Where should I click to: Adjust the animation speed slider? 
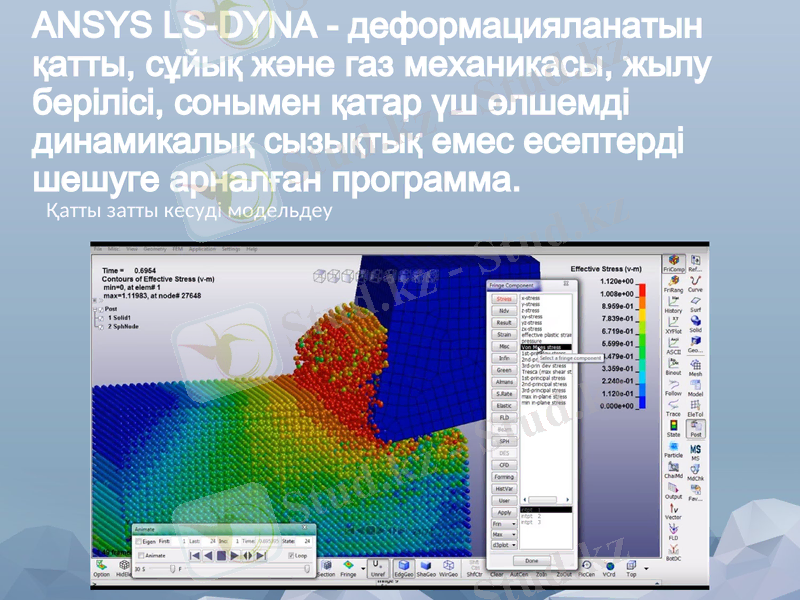click(172, 569)
